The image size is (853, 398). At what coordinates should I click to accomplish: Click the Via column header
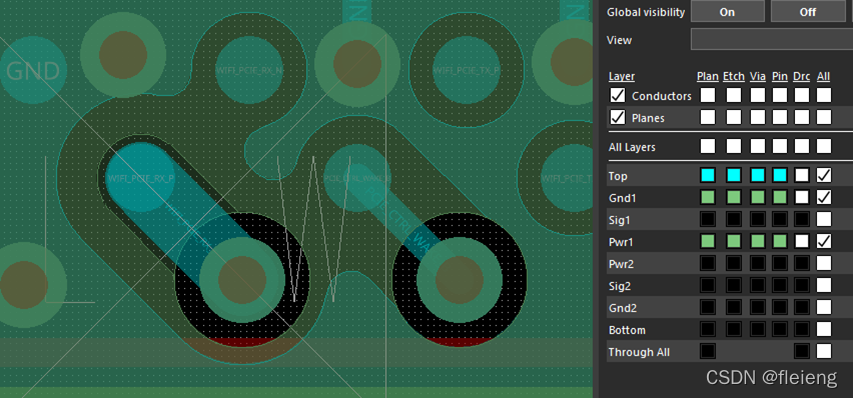[758, 77]
